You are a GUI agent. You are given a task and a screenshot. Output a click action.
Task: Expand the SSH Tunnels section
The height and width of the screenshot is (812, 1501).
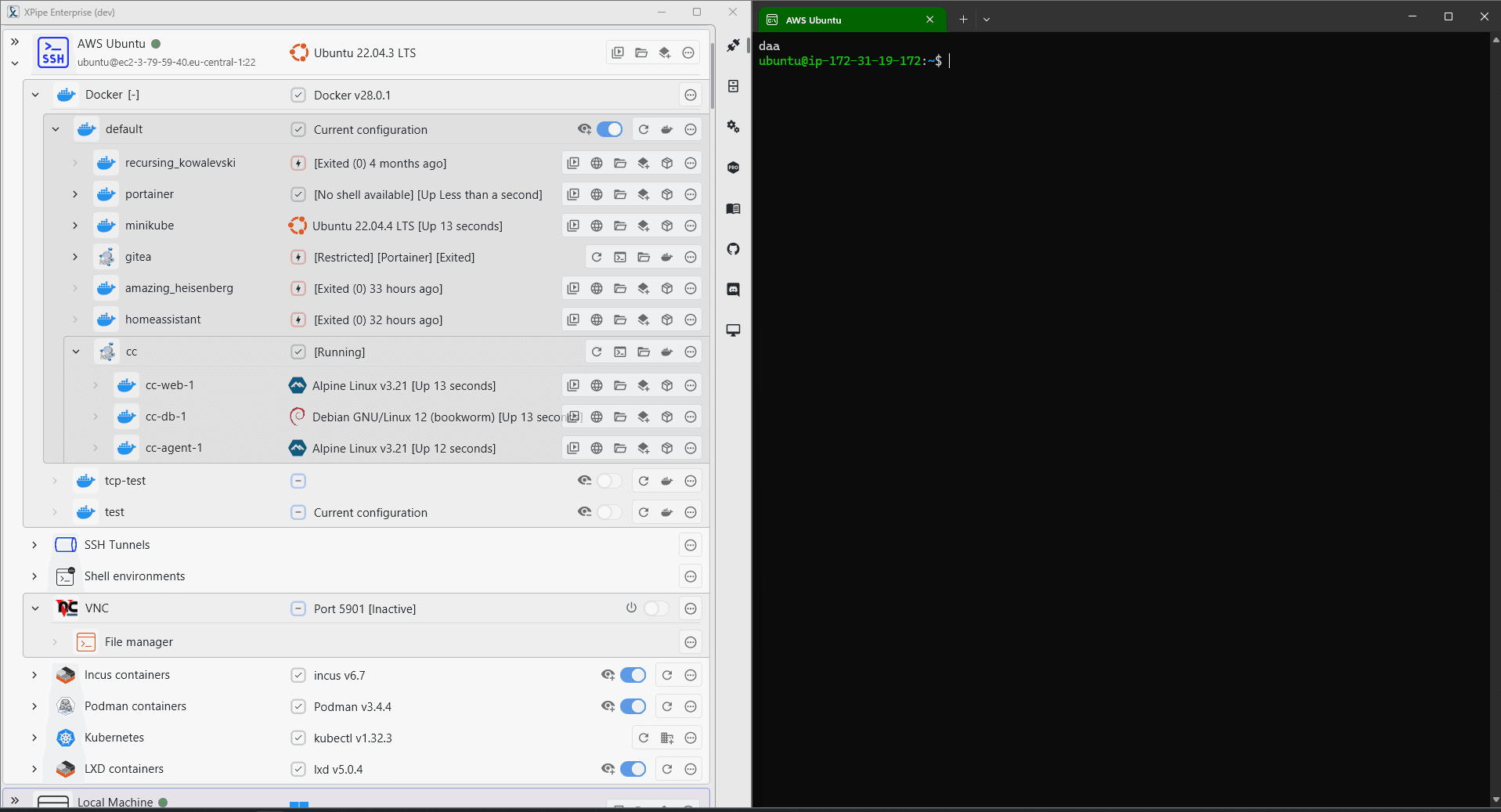(x=34, y=545)
